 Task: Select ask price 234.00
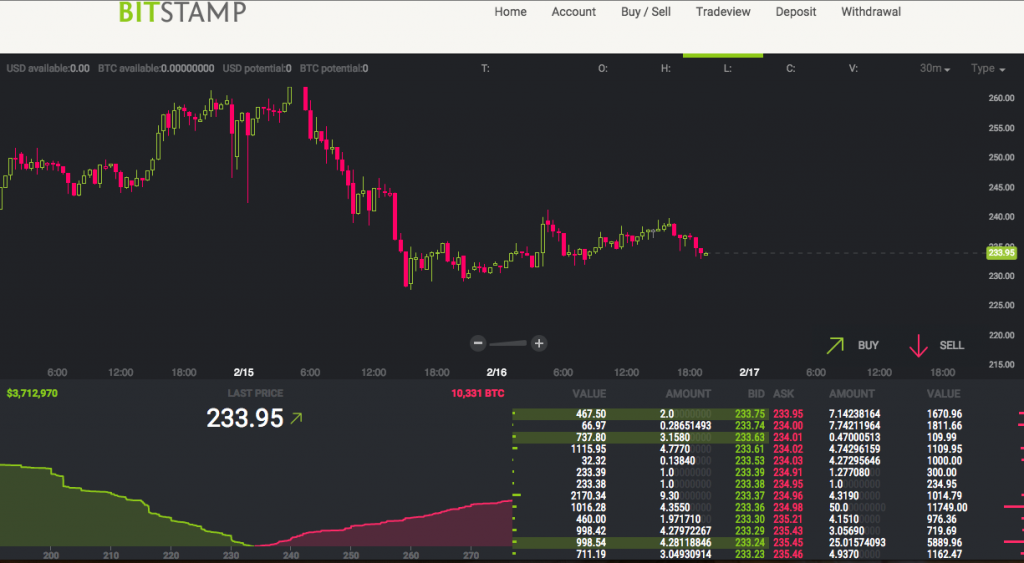pos(788,426)
